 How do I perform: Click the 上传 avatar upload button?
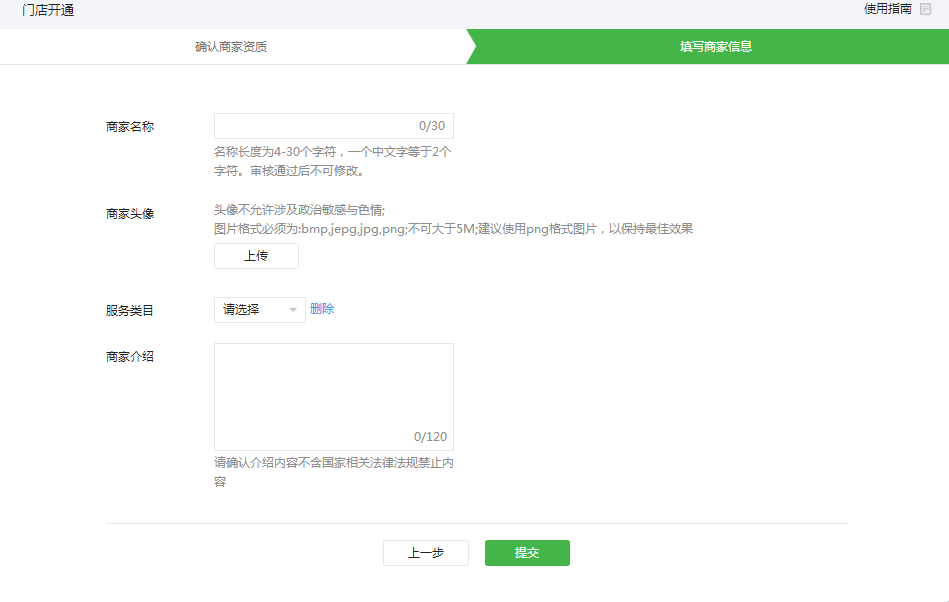pyautogui.click(x=256, y=256)
